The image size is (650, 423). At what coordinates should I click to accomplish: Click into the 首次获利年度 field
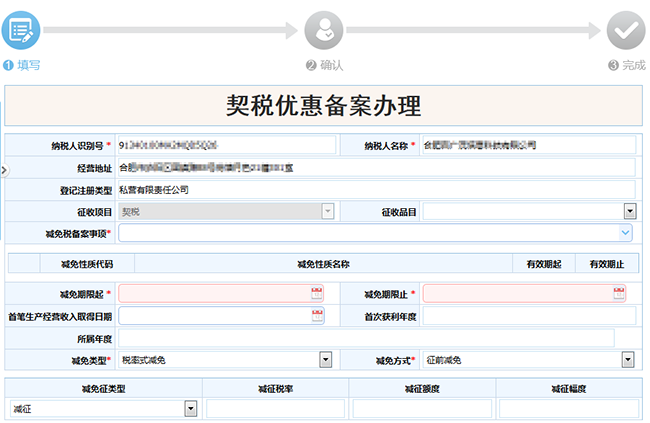click(x=529, y=316)
